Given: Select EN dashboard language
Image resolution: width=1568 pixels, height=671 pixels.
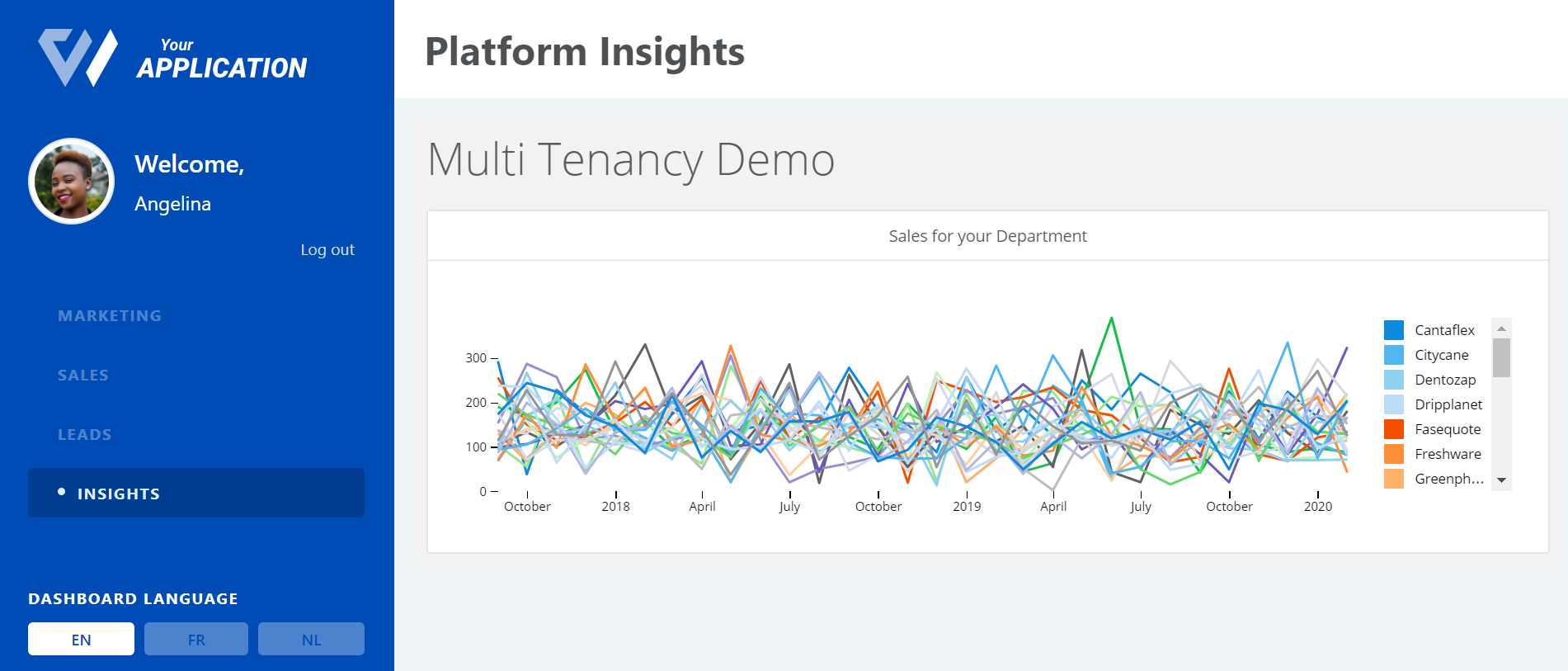Looking at the screenshot, I should [81, 639].
